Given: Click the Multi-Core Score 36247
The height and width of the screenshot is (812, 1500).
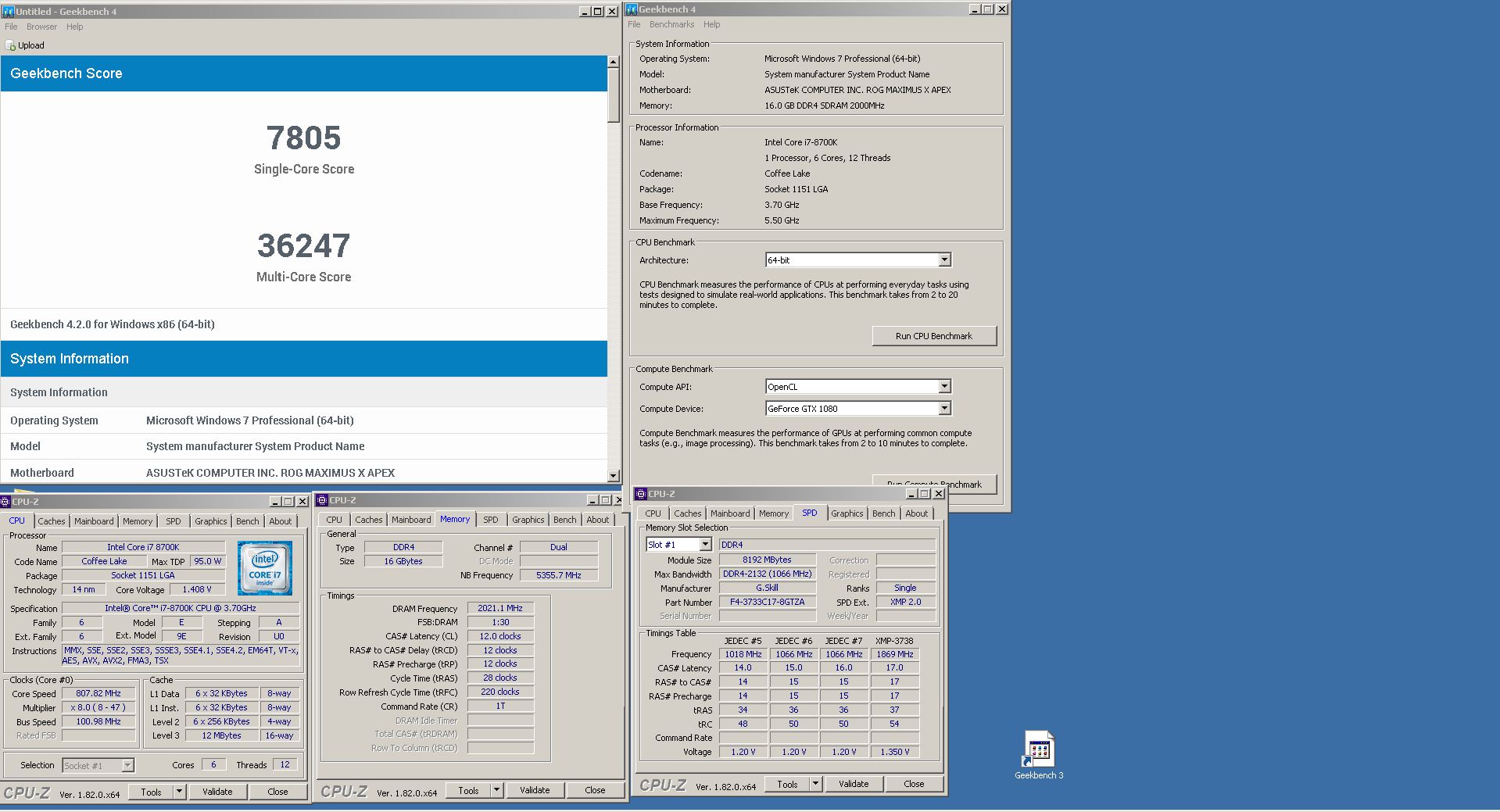Looking at the screenshot, I should pos(304,246).
